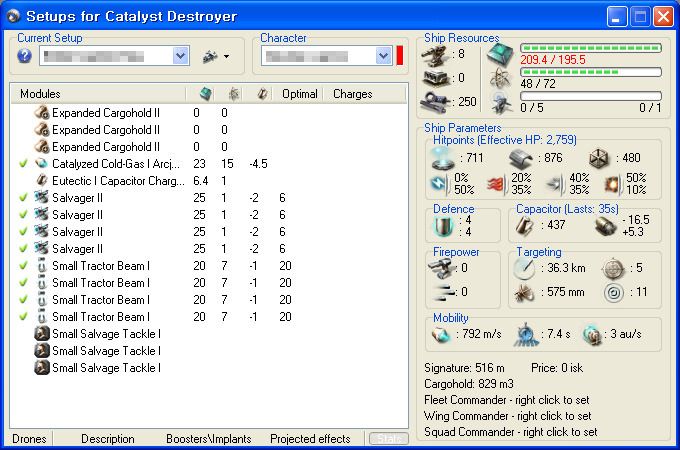
Task: Click the turret hardpoints icon
Action: coord(435,55)
